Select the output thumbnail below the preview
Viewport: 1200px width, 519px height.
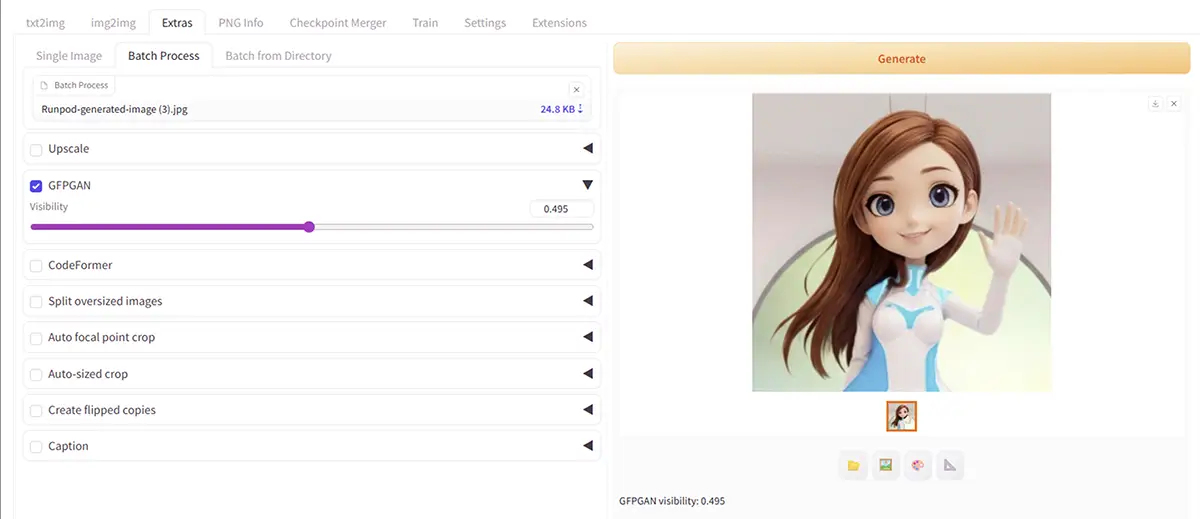[901, 416]
